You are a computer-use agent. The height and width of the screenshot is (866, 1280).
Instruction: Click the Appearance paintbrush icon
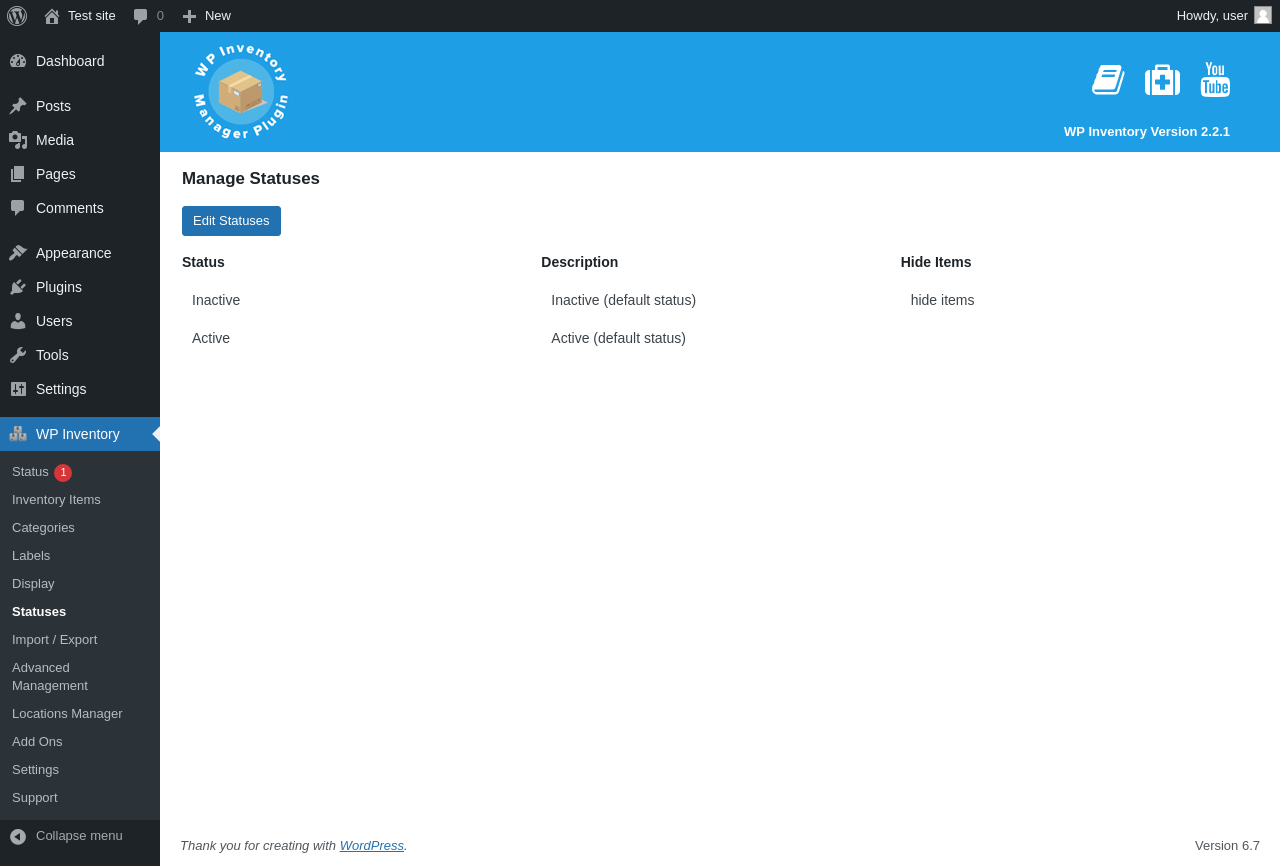(x=18, y=253)
